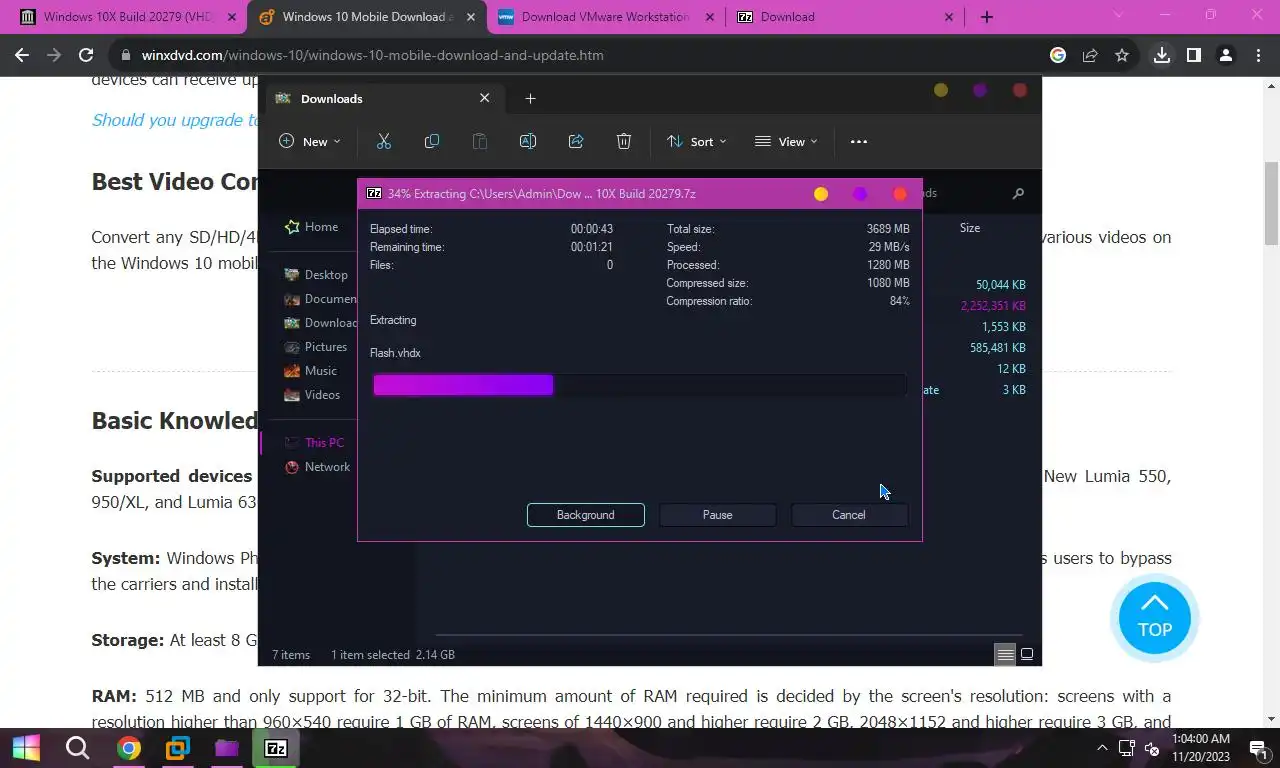Select Videos in Explorer sidebar

[x=312, y=395]
